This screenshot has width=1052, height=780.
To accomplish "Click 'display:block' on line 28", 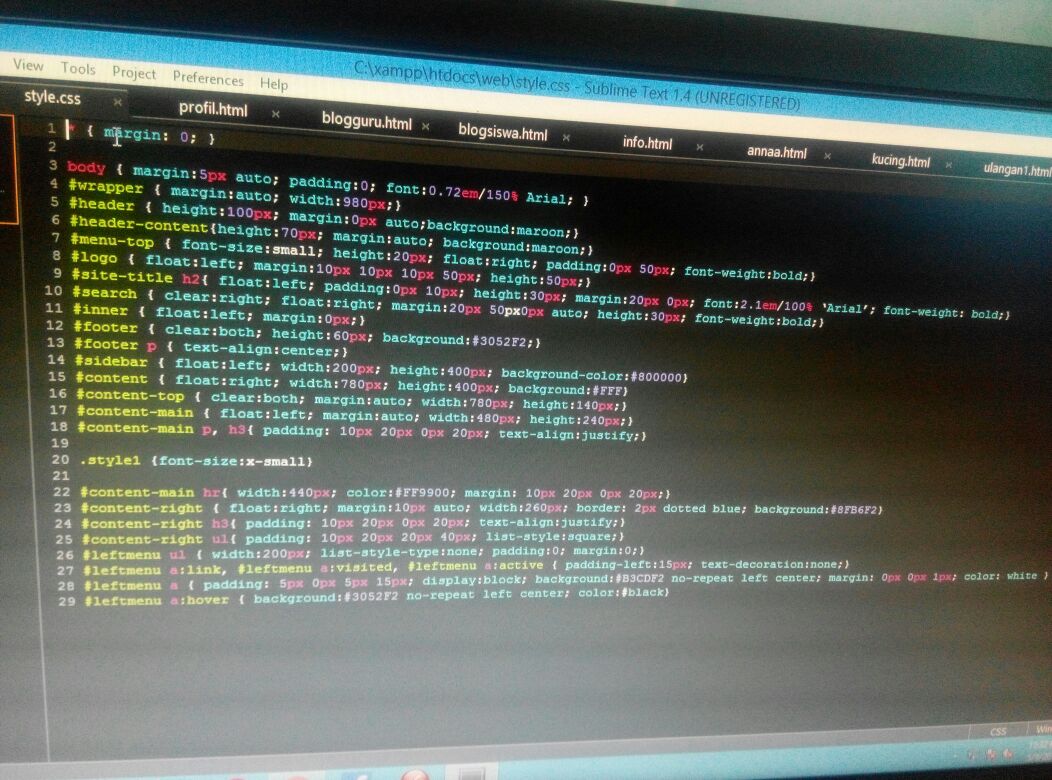I will (470, 579).
